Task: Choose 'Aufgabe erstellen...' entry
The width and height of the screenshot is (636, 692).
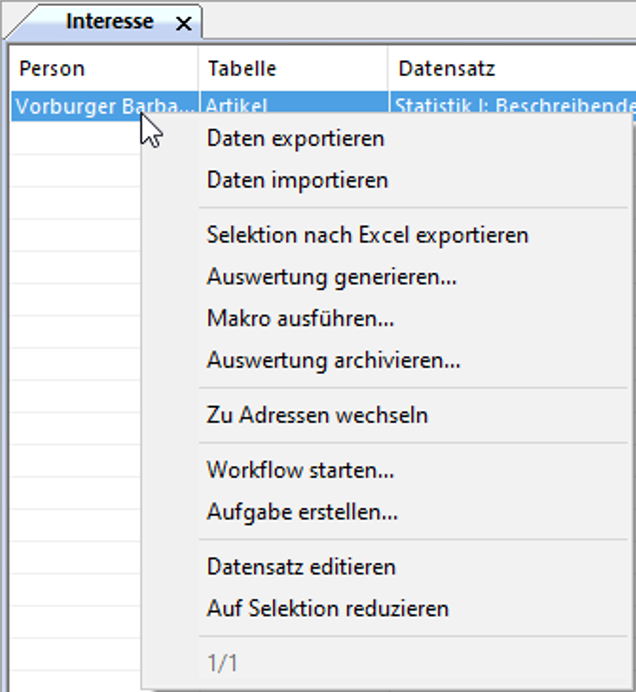Action: [302, 512]
